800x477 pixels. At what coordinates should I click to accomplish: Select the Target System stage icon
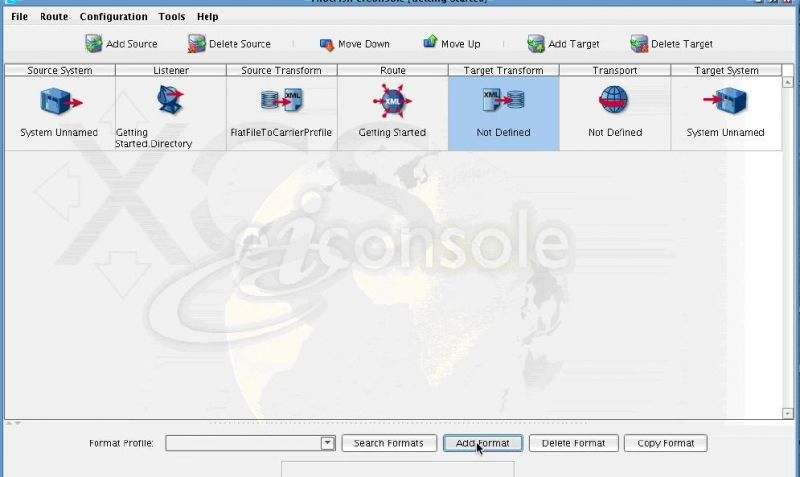pyautogui.click(x=725, y=101)
